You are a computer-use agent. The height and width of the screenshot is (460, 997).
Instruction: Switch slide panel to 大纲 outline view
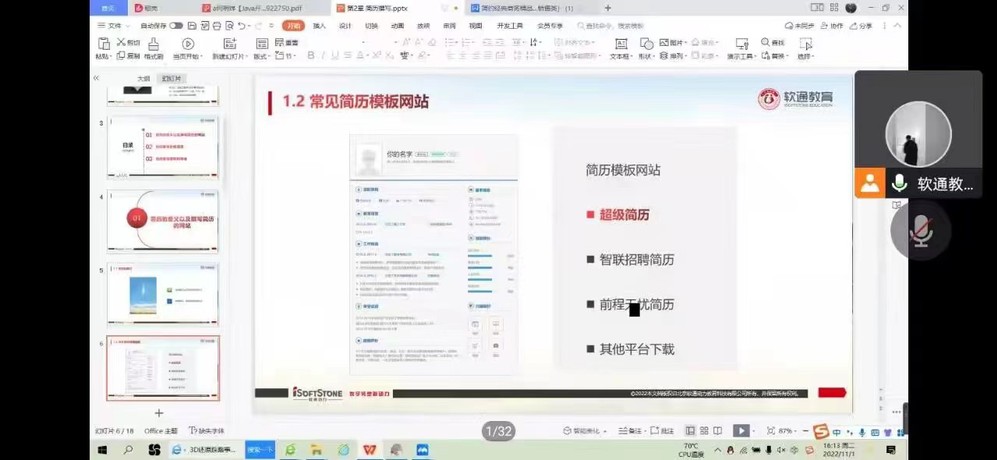coord(143,78)
